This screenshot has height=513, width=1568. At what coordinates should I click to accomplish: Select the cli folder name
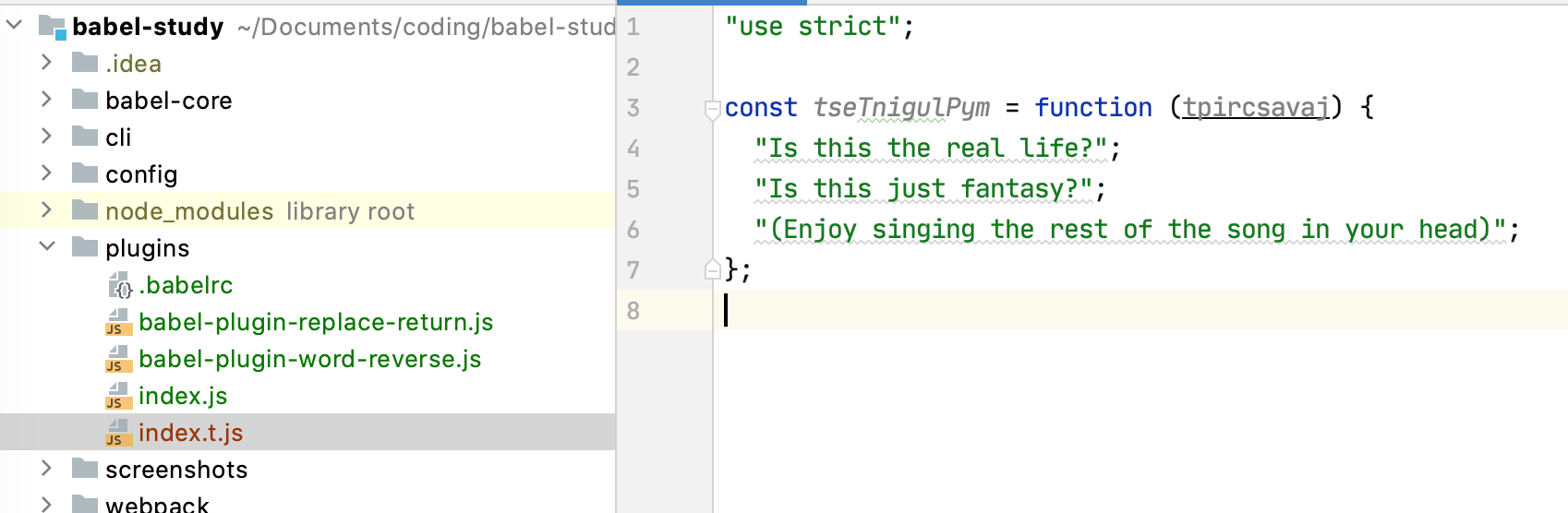coord(118,137)
